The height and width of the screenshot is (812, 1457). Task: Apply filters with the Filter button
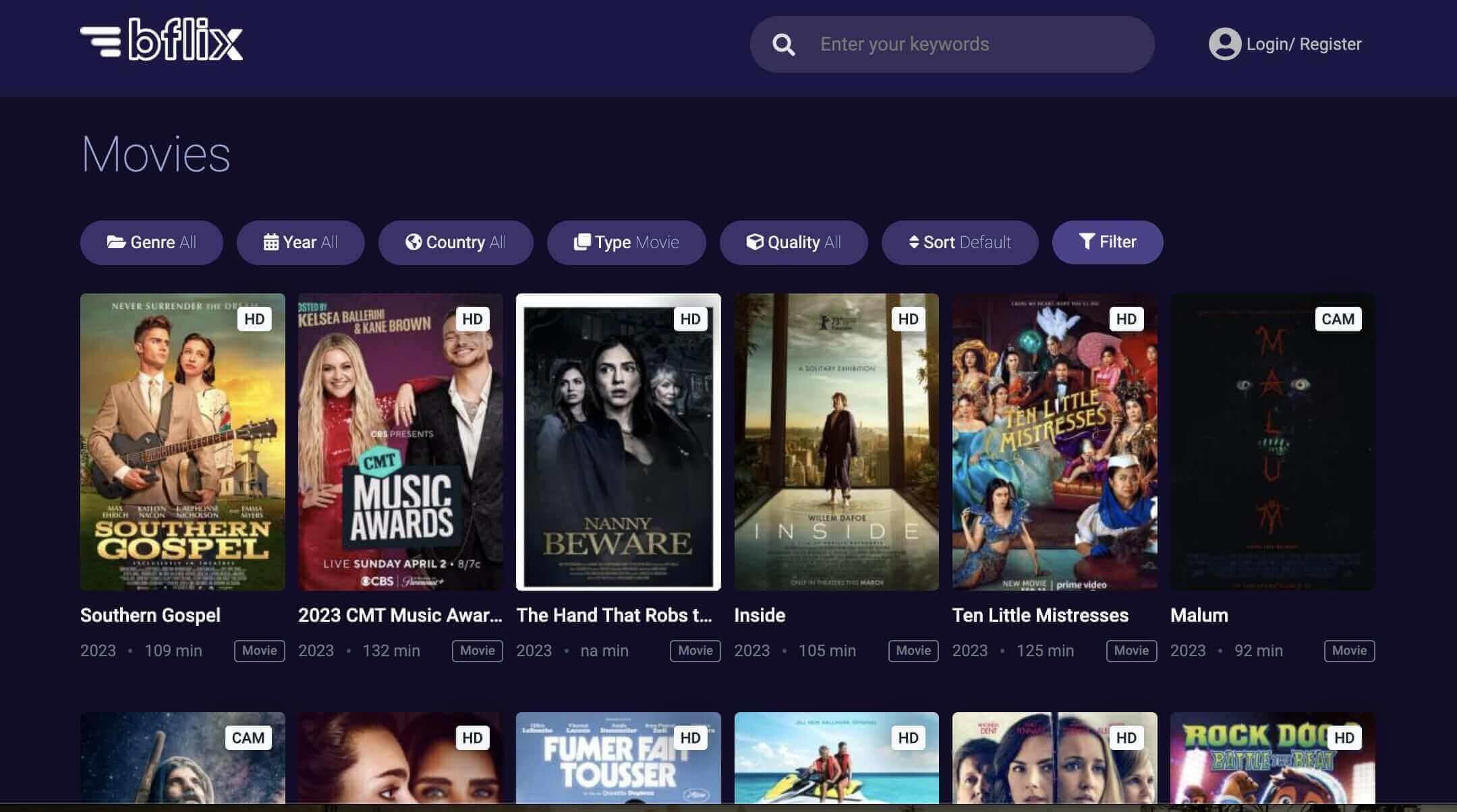click(x=1108, y=242)
